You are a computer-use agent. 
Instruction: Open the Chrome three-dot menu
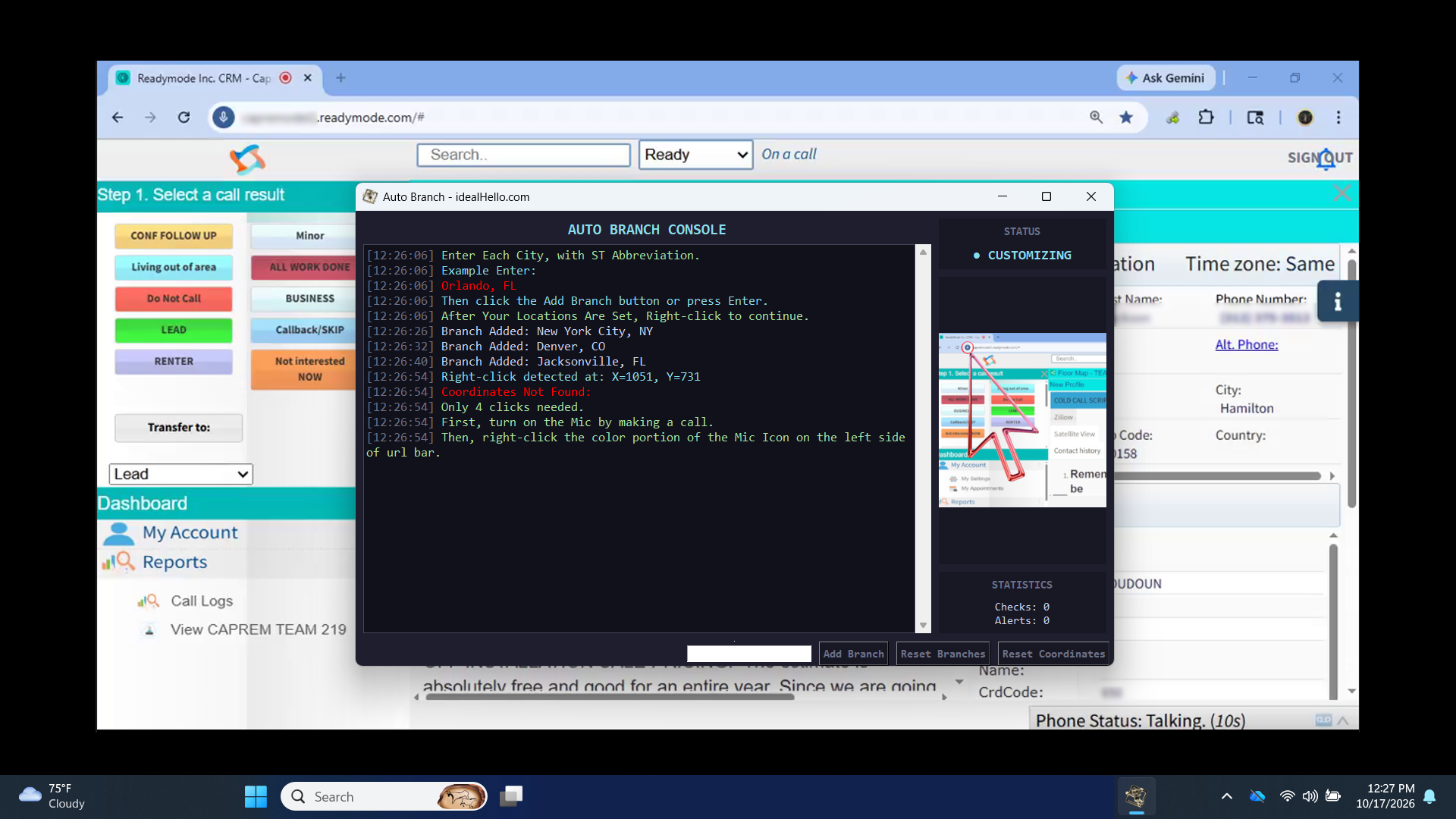tap(1338, 118)
